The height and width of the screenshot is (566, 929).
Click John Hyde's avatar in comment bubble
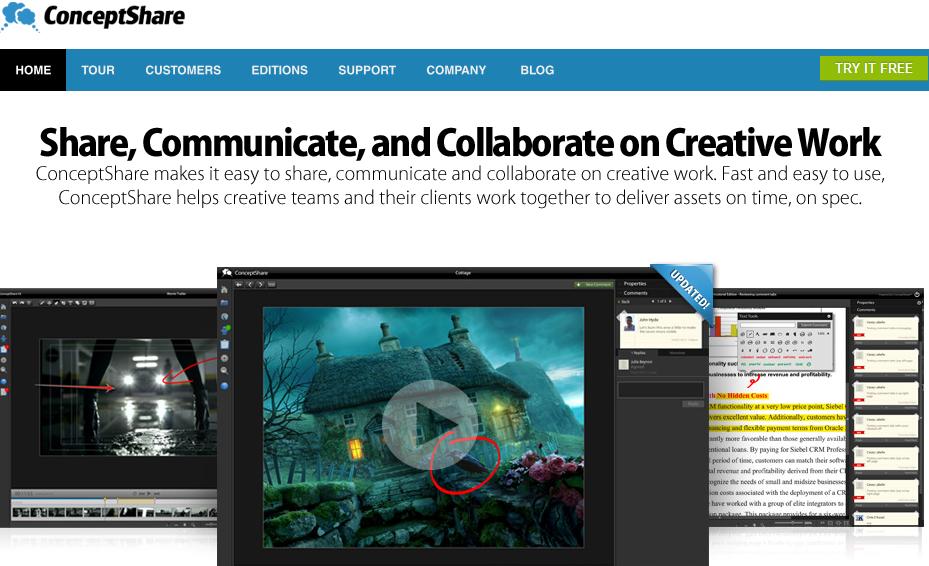click(x=630, y=325)
